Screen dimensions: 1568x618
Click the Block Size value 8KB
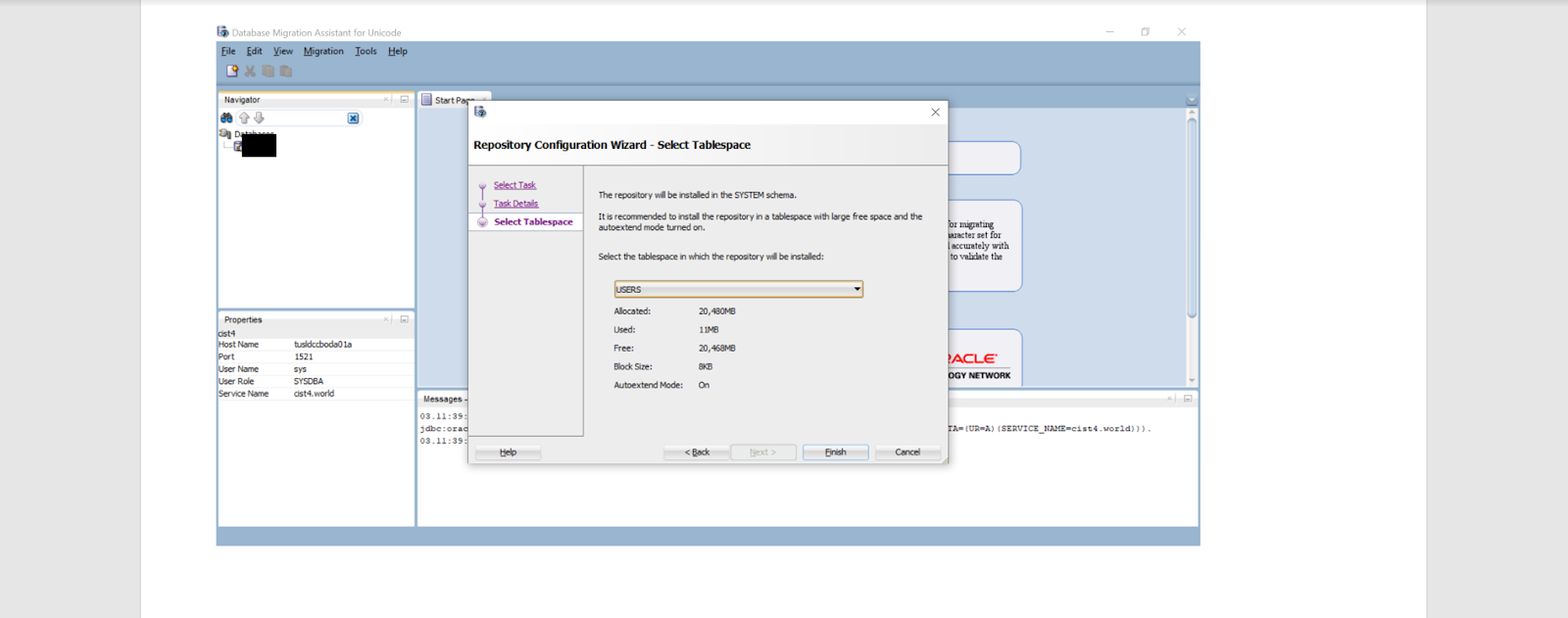click(x=706, y=367)
